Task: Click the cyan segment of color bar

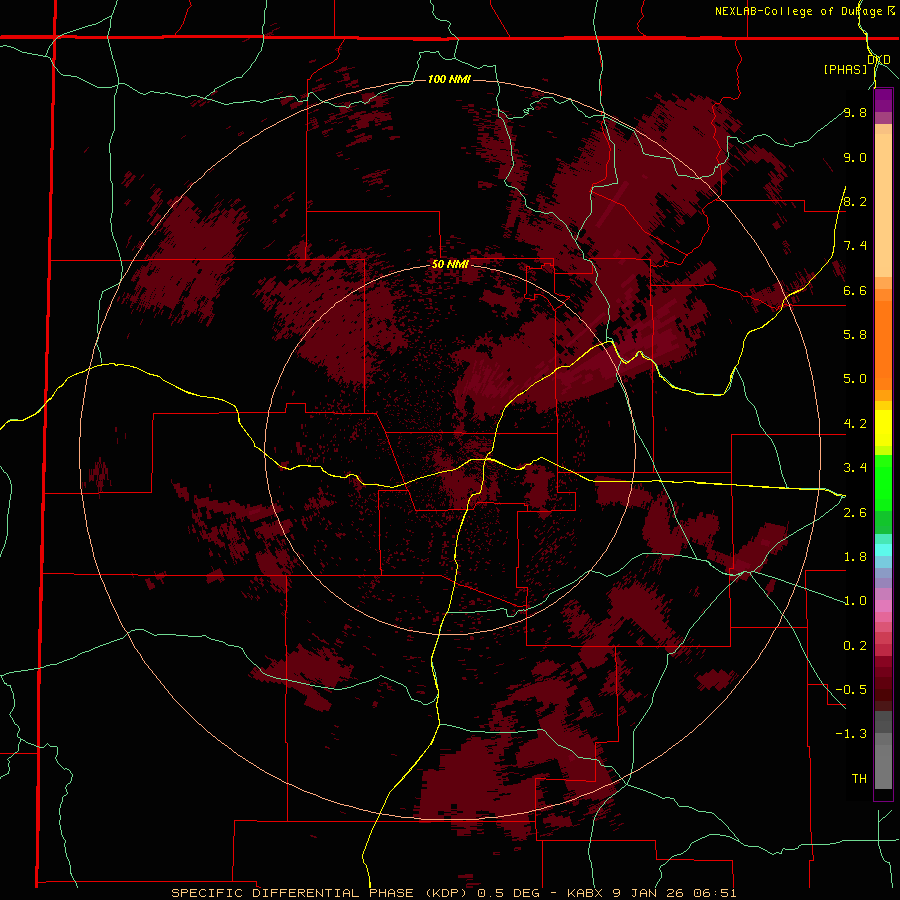Action: 883,550
